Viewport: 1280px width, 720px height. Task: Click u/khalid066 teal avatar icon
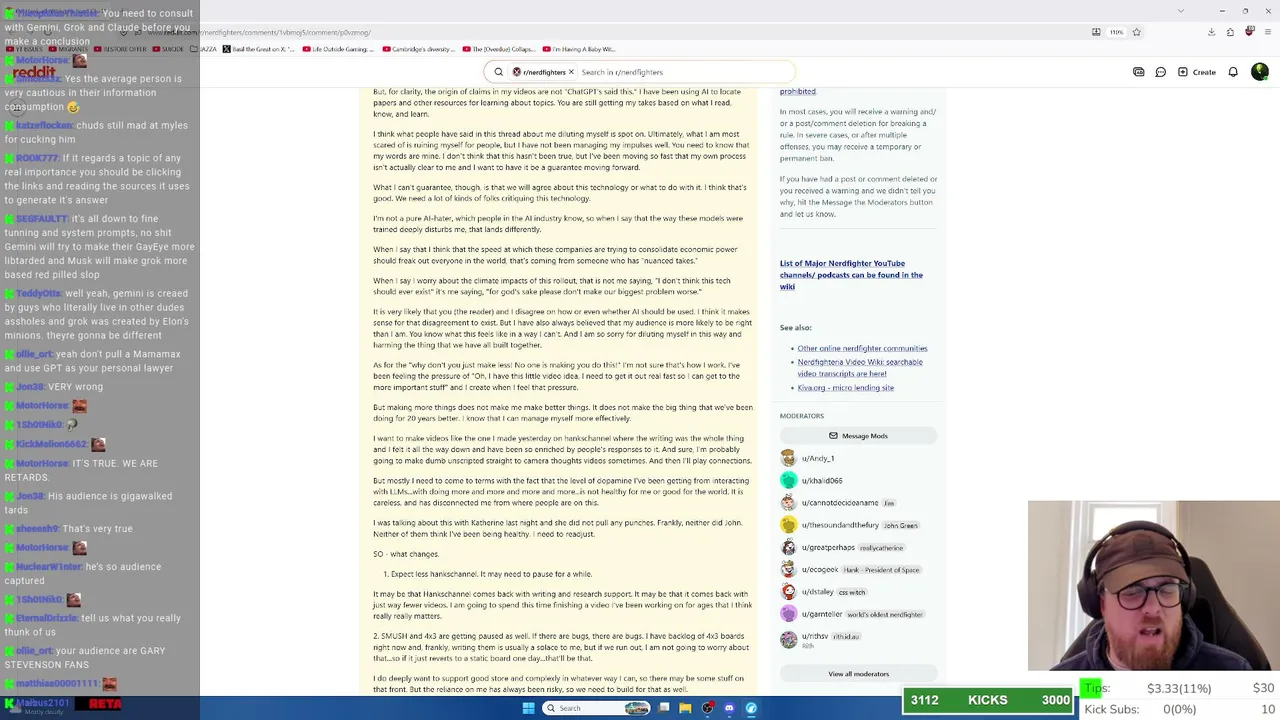click(x=789, y=481)
